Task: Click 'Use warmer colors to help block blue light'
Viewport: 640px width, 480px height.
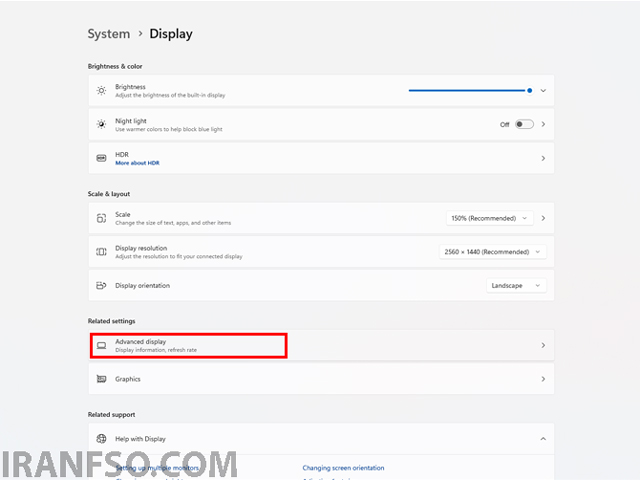Action: [x=169, y=129]
